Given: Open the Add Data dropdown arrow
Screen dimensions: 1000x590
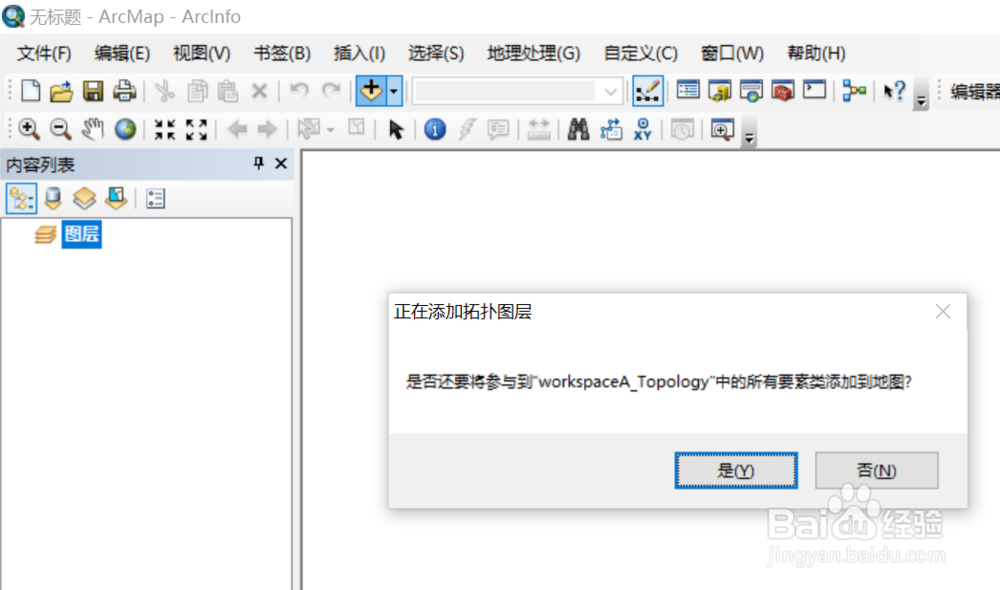Looking at the screenshot, I should point(394,91).
